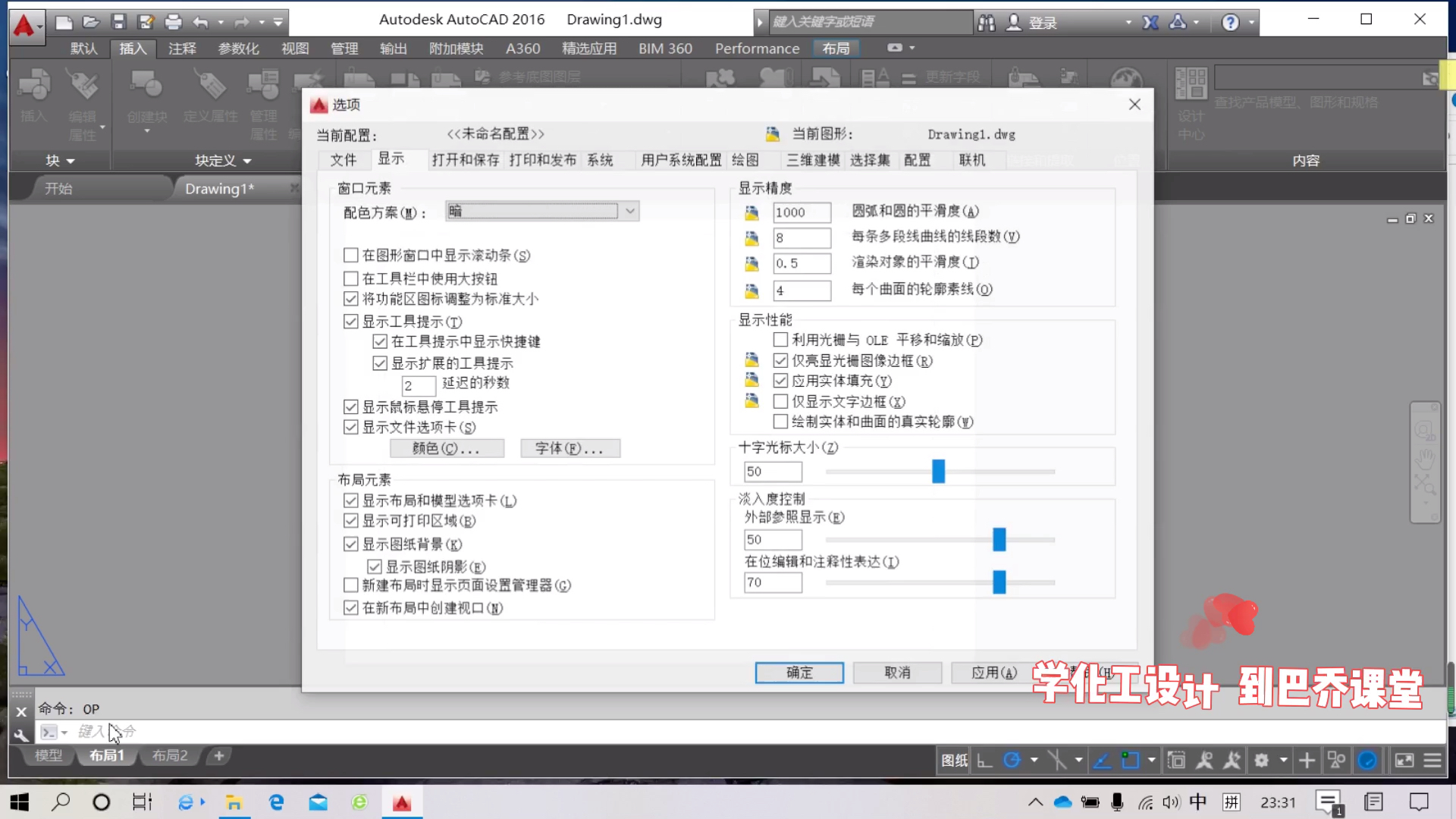
Task: Toggle 显示布局和模型选项卡 checkbox
Action: coord(351,500)
